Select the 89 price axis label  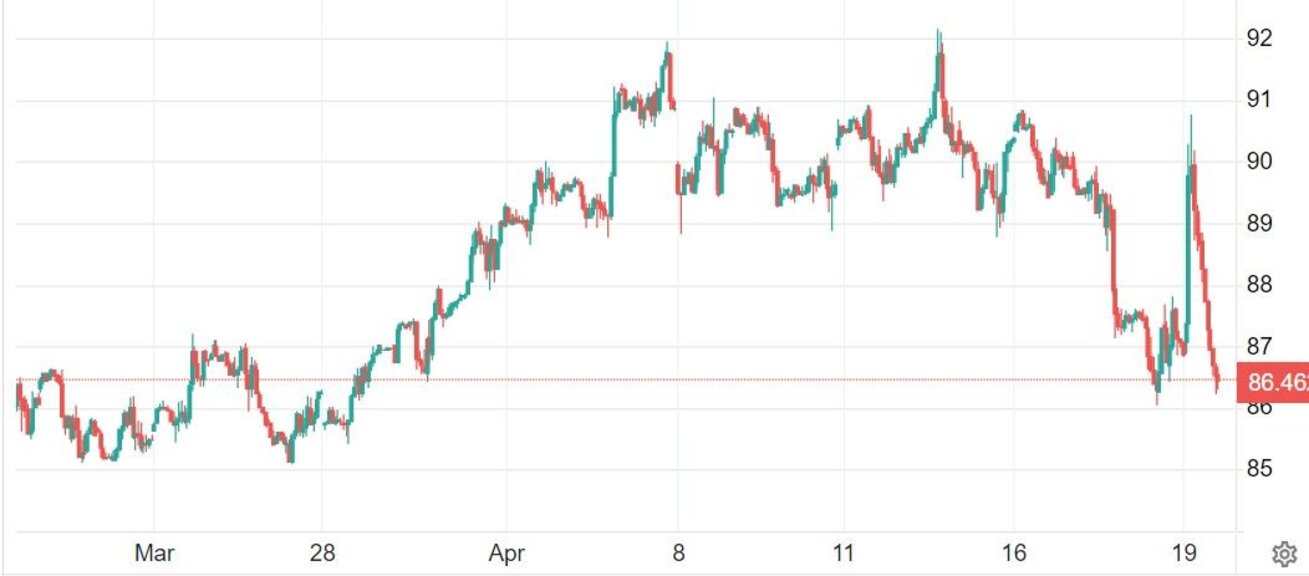pyautogui.click(x=1259, y=223)
